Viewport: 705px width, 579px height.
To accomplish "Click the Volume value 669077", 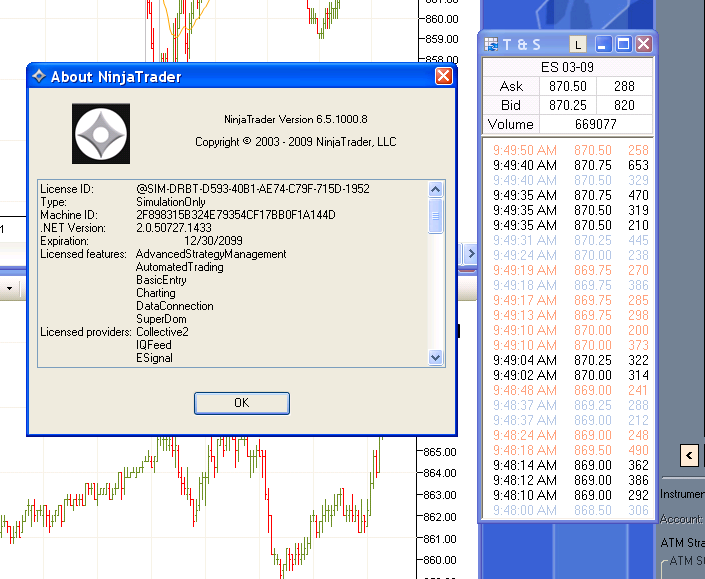I will point(596,124).
